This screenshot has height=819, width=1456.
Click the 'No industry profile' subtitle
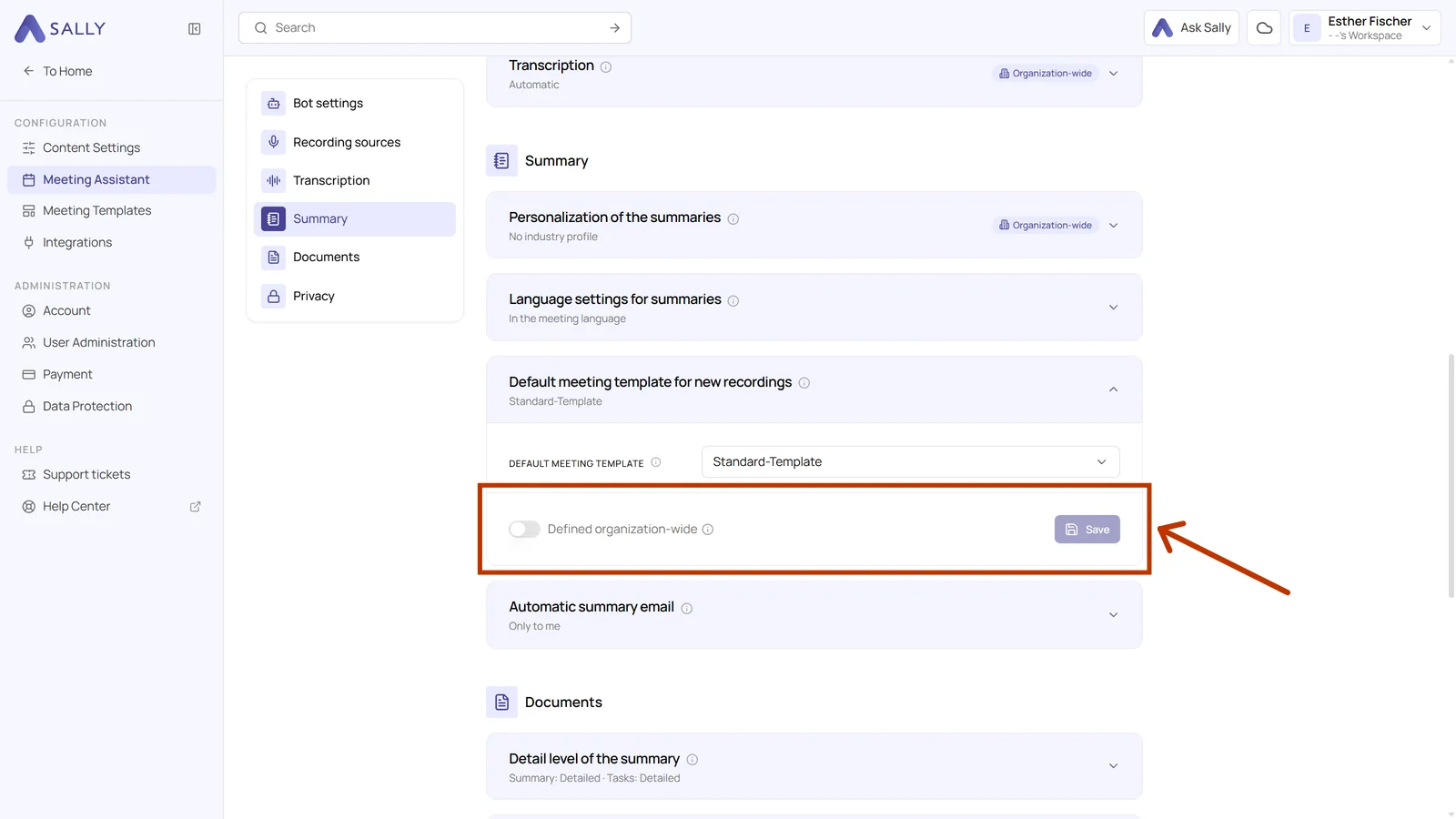[553, 238]
